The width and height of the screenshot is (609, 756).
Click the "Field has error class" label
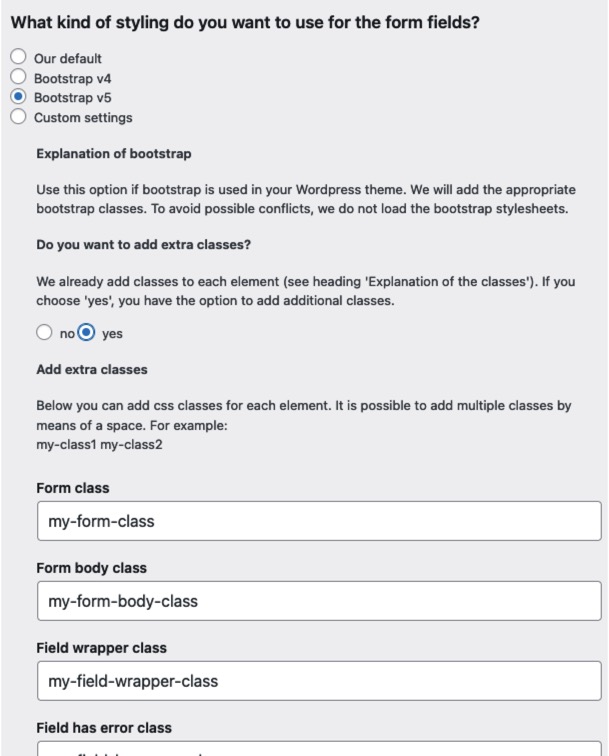coord(110,728)
